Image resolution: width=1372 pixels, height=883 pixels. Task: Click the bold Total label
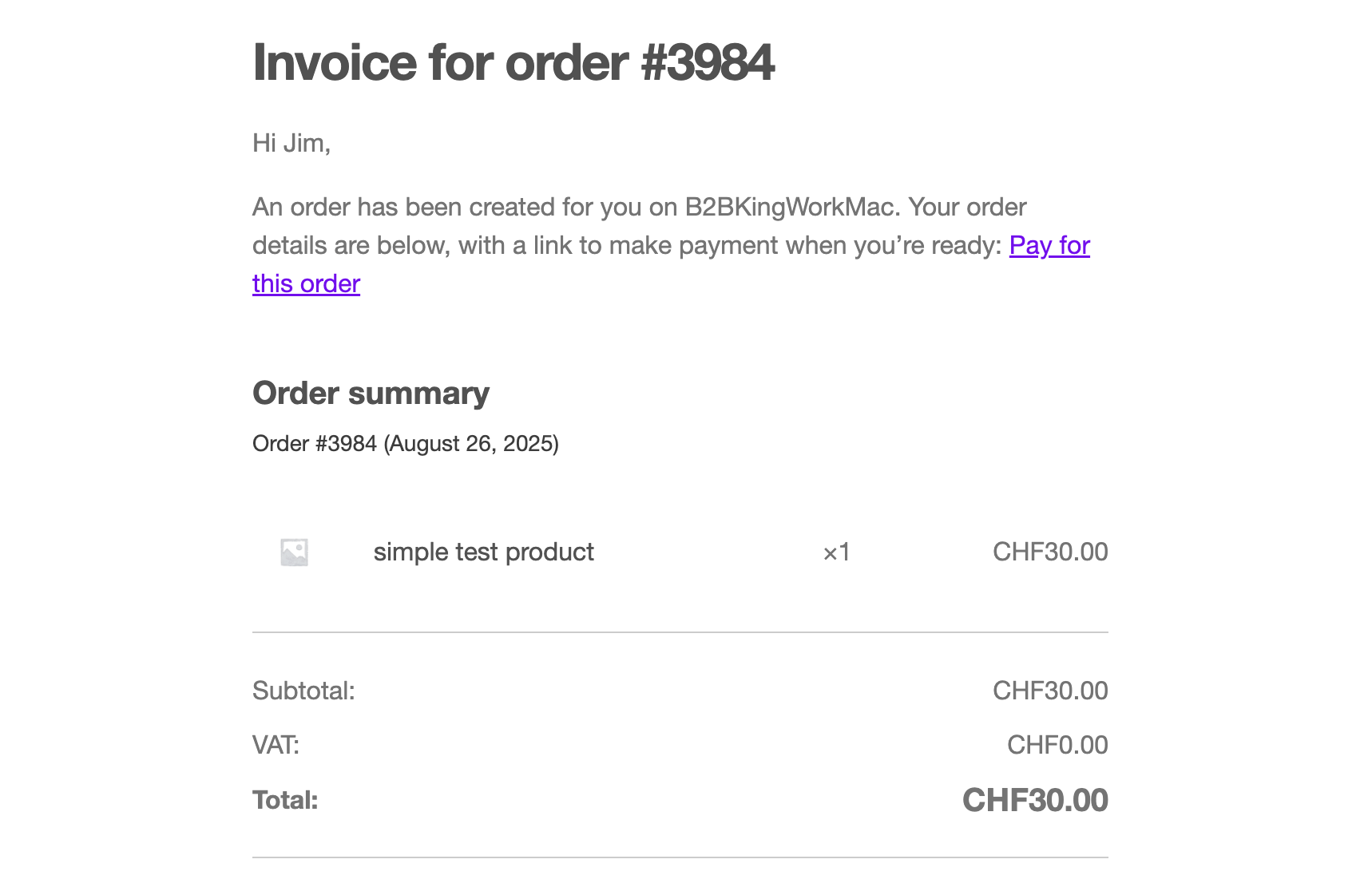click(x=285, y=800)
